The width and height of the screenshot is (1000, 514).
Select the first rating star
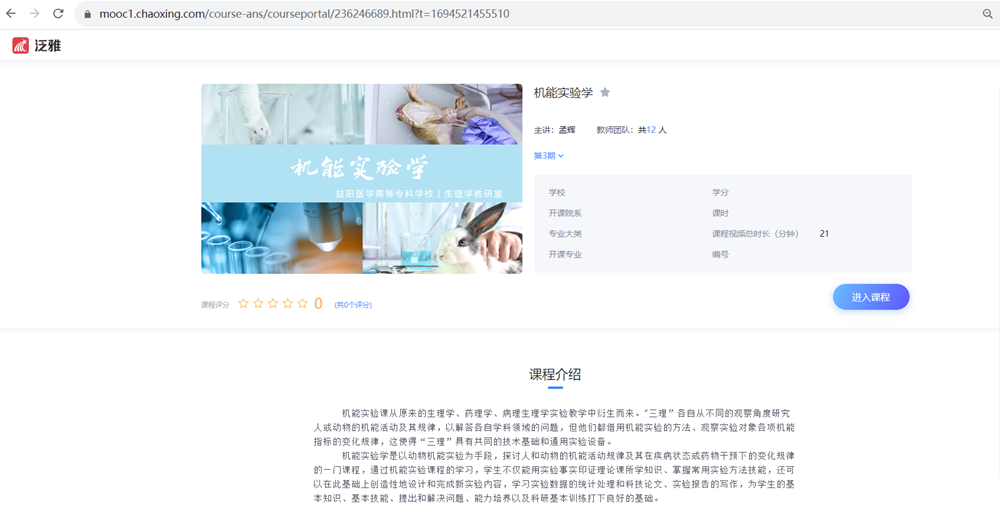(x=243, y=303)
